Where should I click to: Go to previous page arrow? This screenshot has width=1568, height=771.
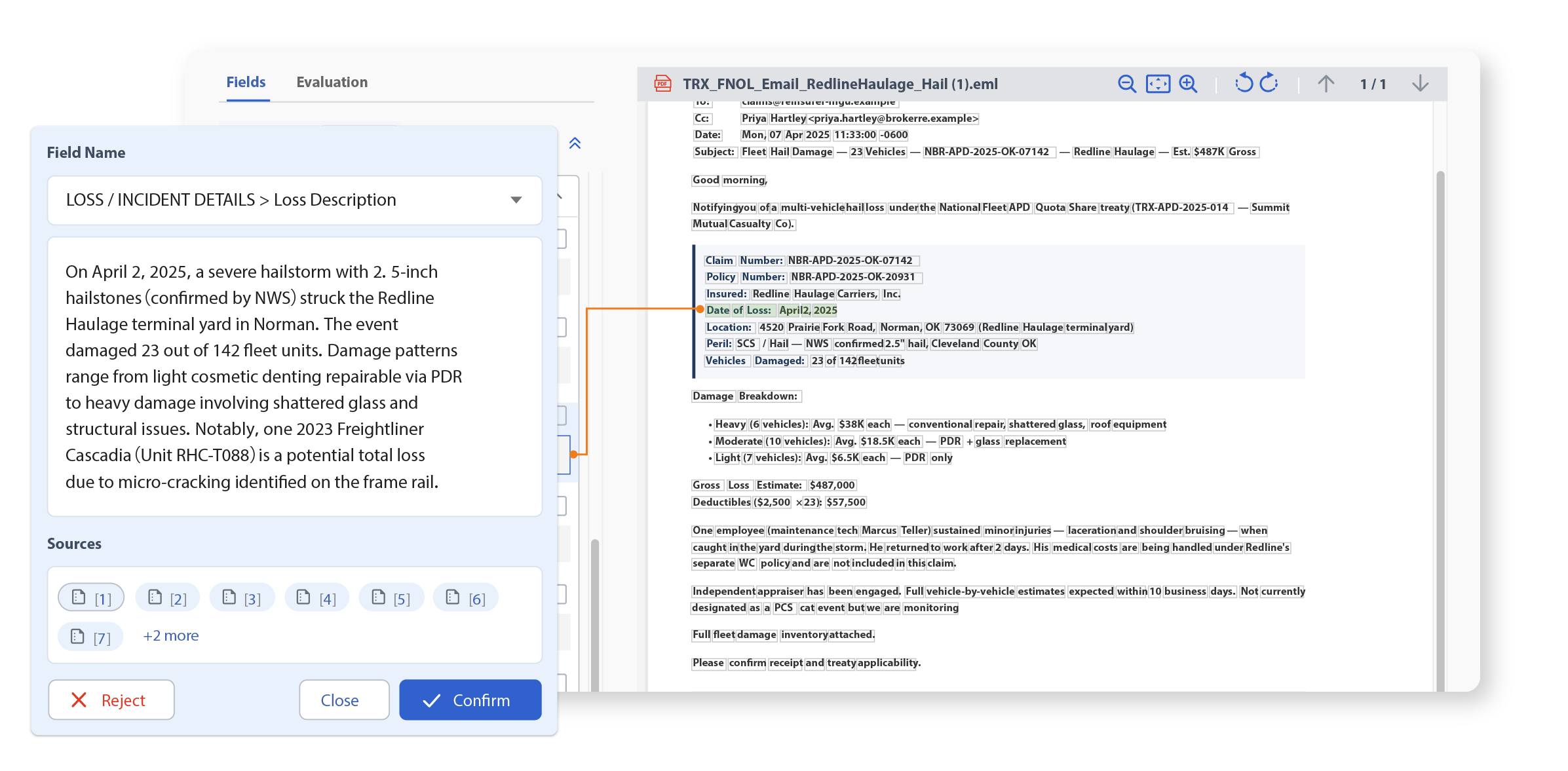(x=1326, y=84)
